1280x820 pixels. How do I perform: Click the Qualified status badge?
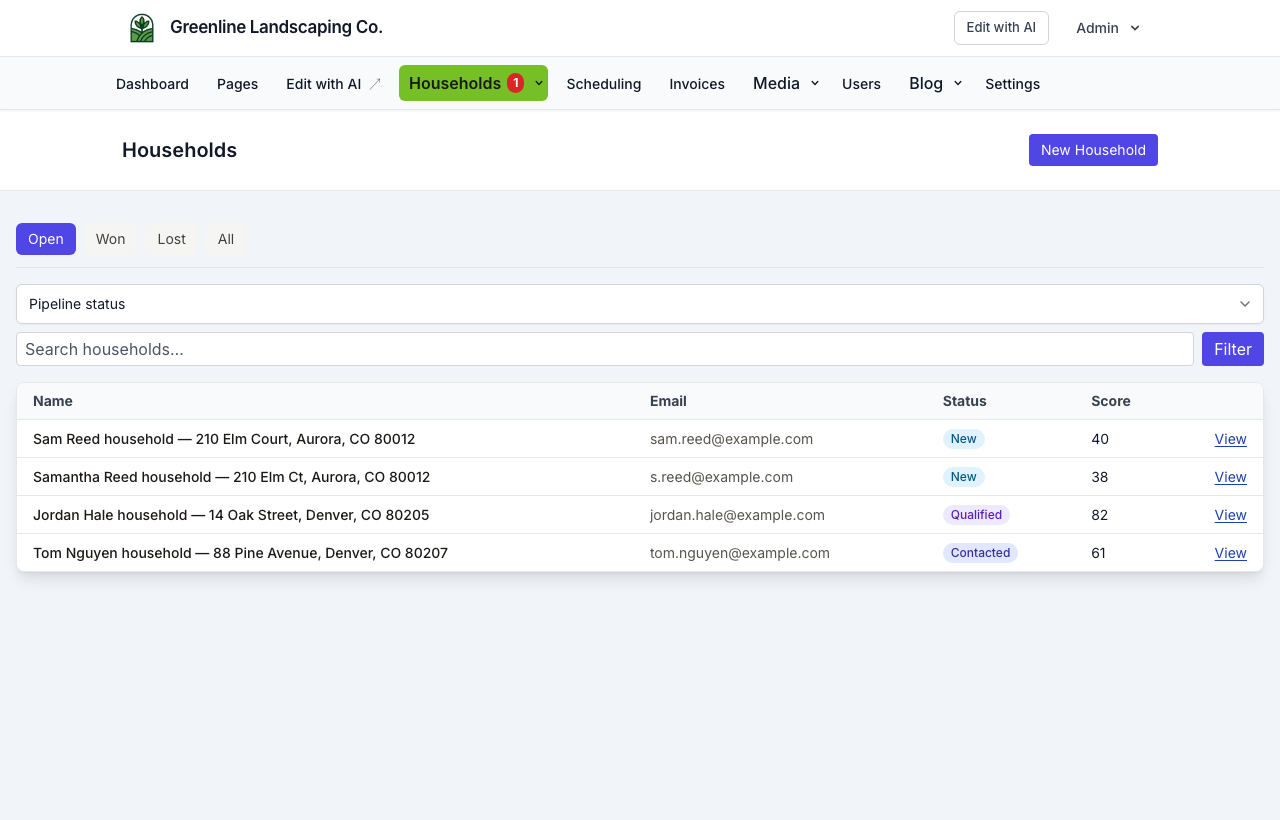tap(976, 515)
